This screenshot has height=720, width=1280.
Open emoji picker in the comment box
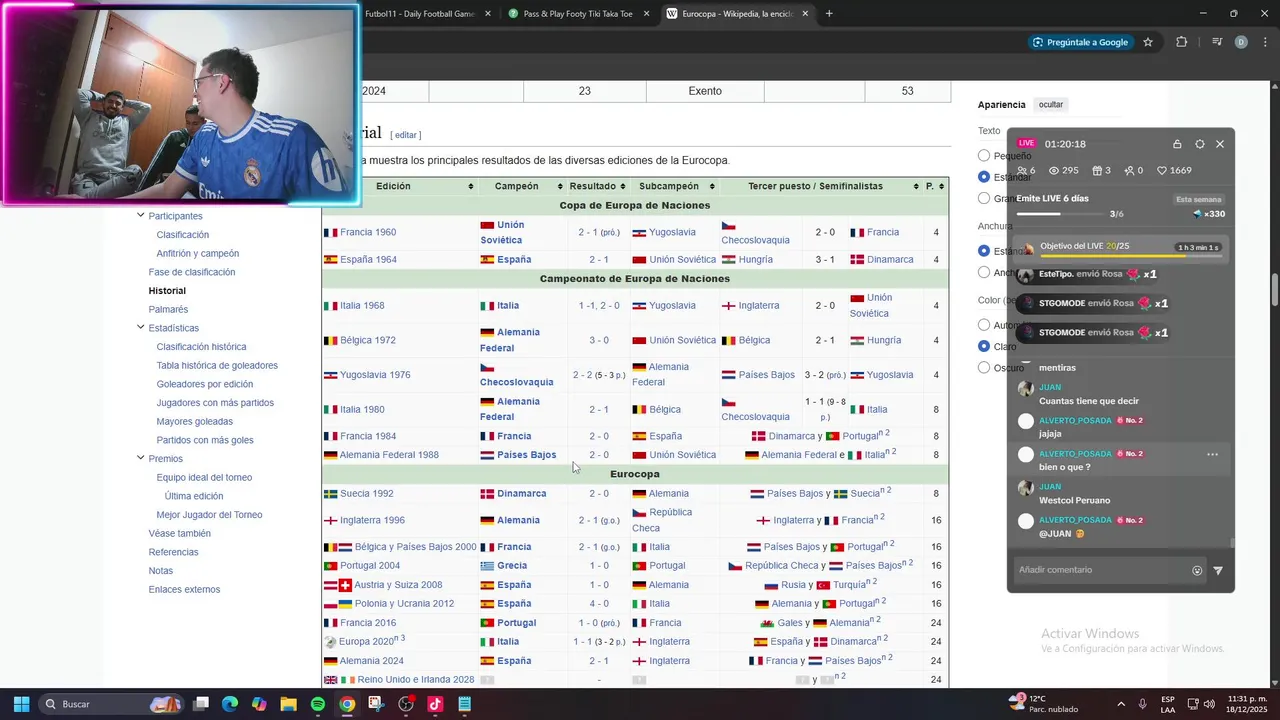point(1197,571)
